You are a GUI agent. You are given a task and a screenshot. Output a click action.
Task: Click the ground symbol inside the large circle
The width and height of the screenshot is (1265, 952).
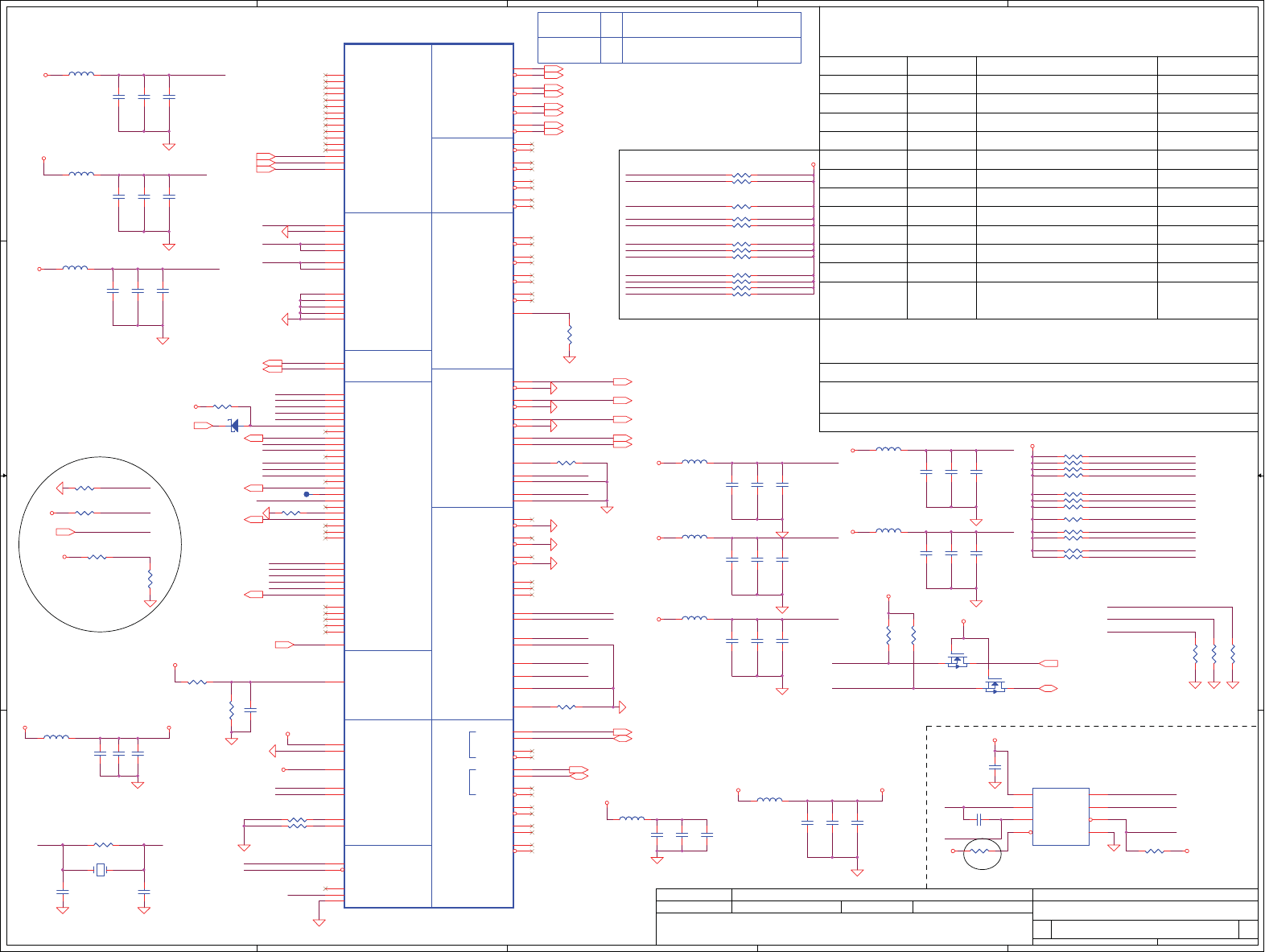tap(150, 603)
